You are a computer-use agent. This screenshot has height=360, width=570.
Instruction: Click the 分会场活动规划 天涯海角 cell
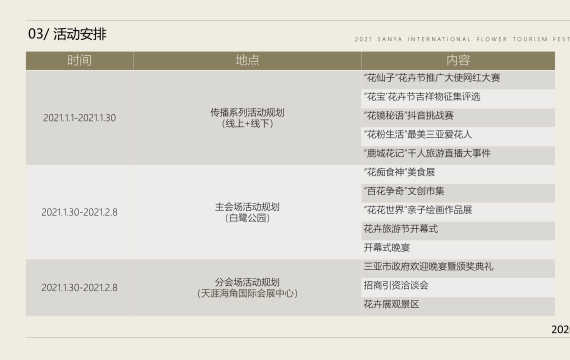click(x=247, y=288)
